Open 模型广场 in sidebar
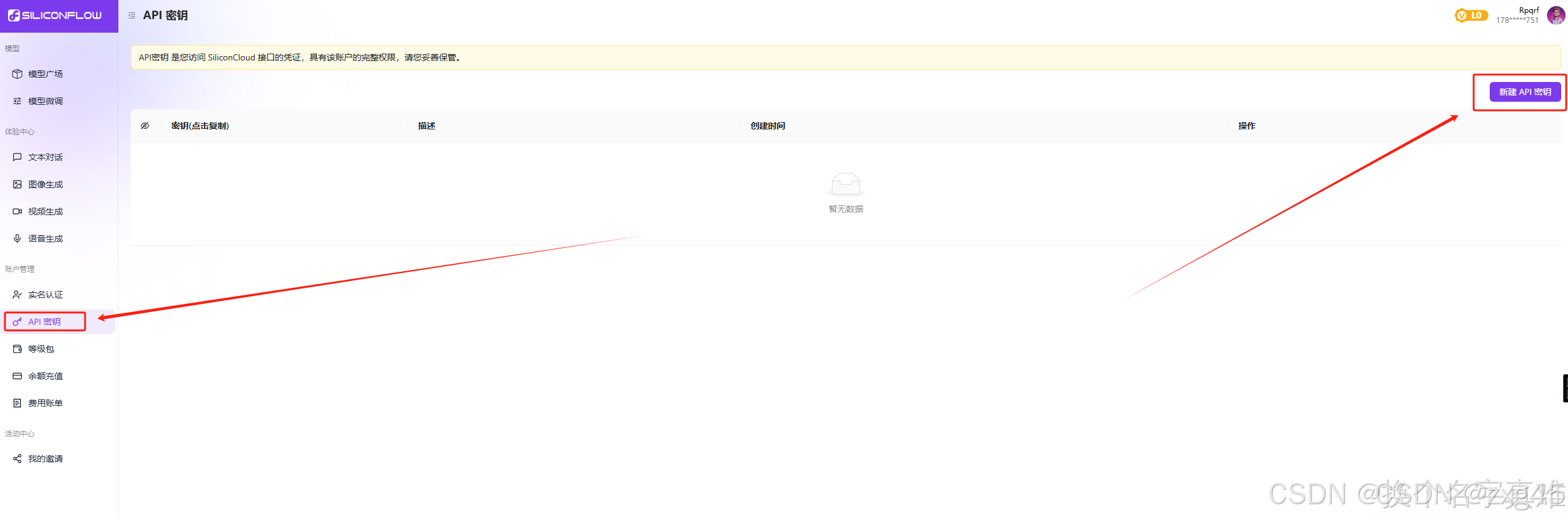Image resolution: width=1568 pixels, height=519 pixels. tap(59, 74)
